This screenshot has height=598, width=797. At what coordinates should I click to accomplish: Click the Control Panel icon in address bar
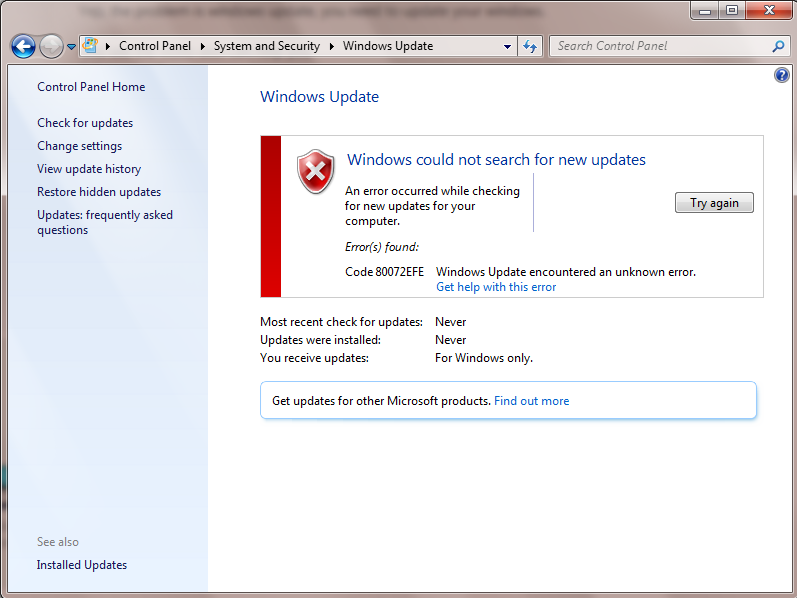(x=90, y=46)
